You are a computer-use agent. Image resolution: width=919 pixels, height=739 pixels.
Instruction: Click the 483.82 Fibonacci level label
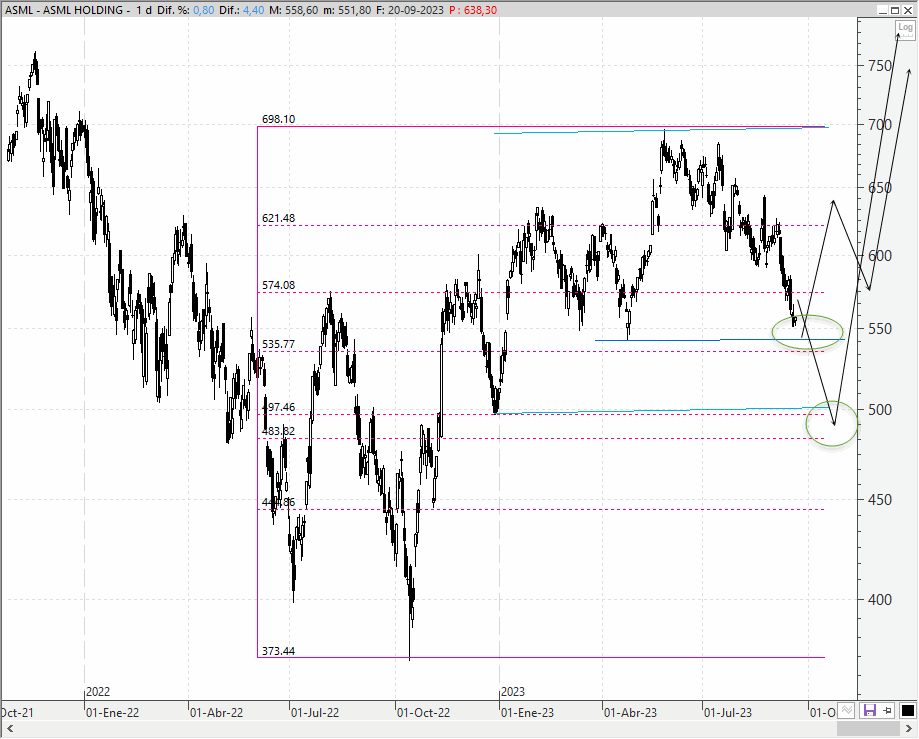tap(278, 431)
